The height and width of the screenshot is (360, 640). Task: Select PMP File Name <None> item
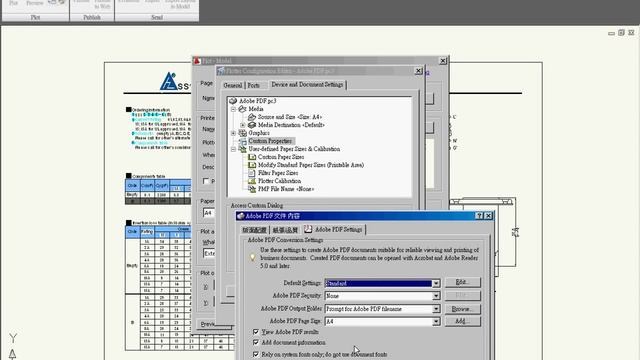pos(286,189)
